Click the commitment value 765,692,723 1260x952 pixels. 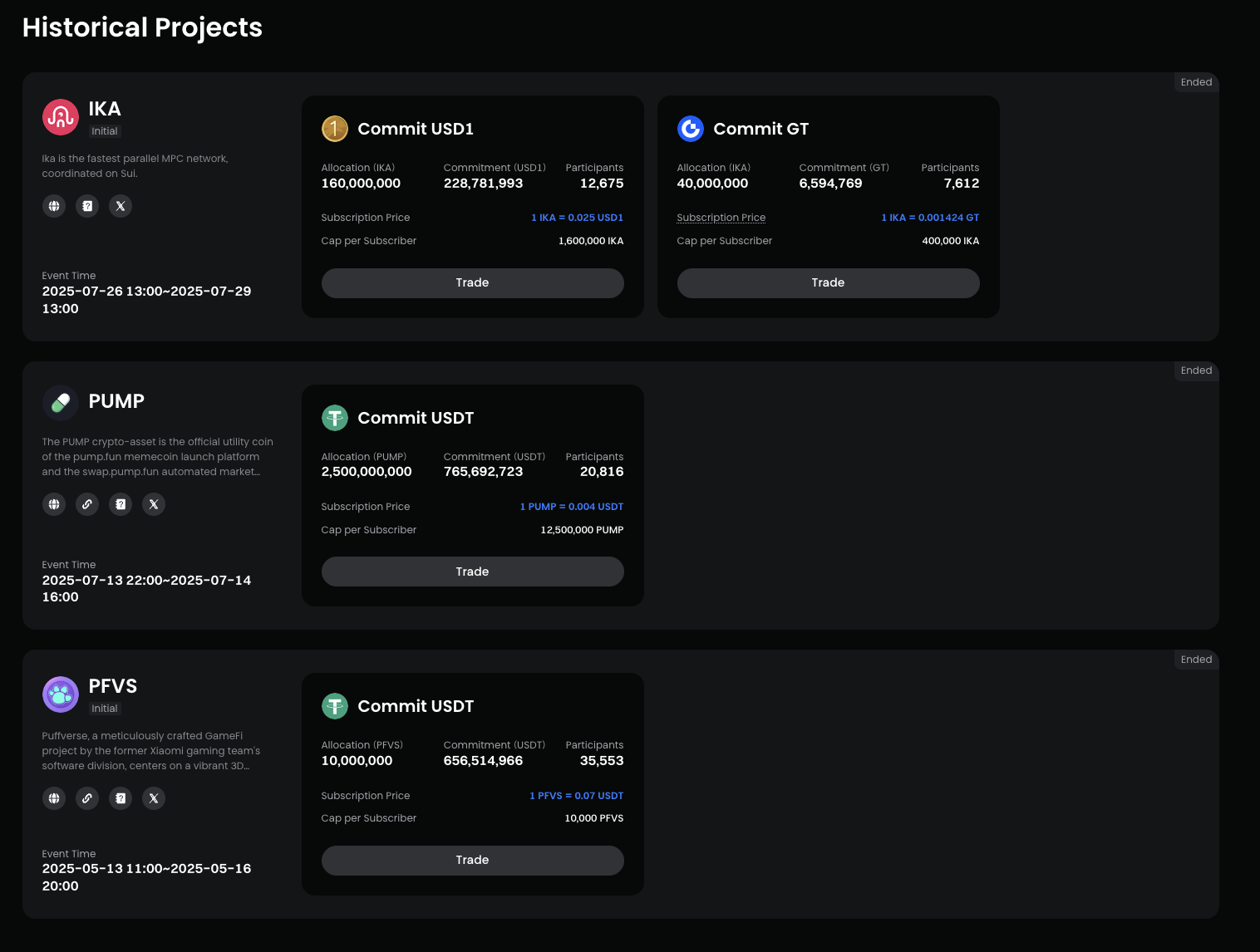click(x=484, y=472)
